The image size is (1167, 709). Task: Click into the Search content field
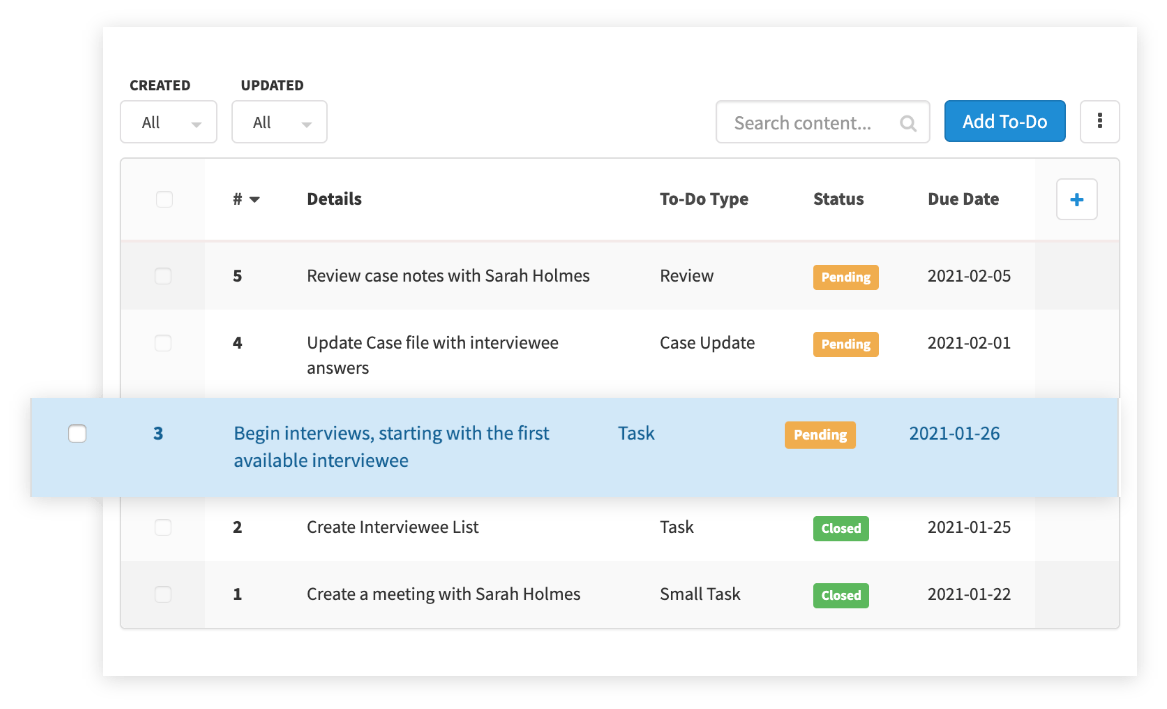803,123
